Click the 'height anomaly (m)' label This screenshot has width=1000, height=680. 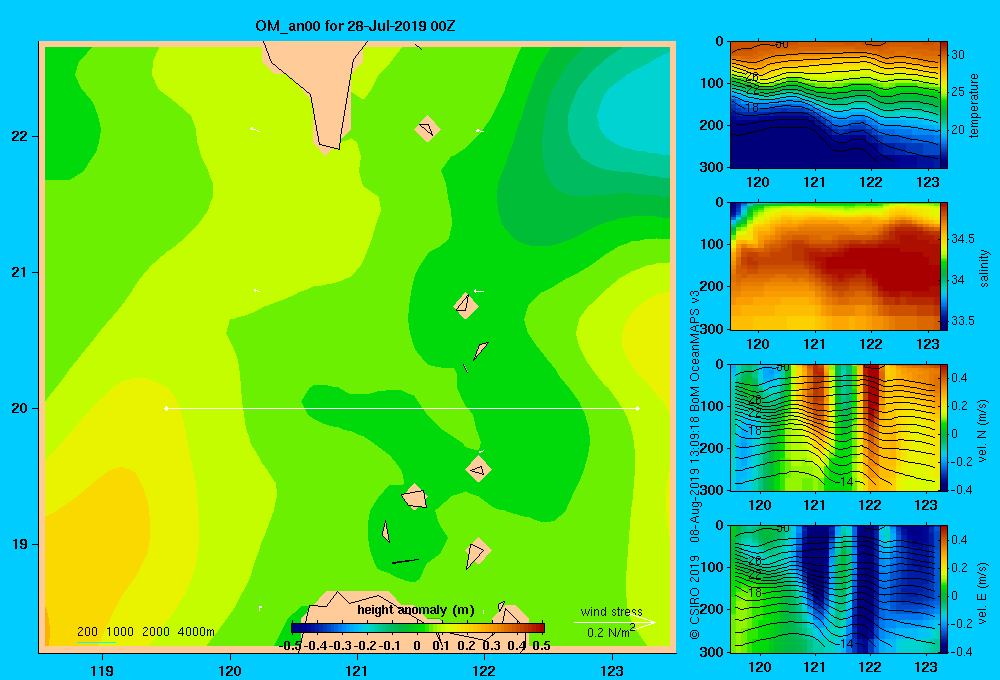click(416, 610)
